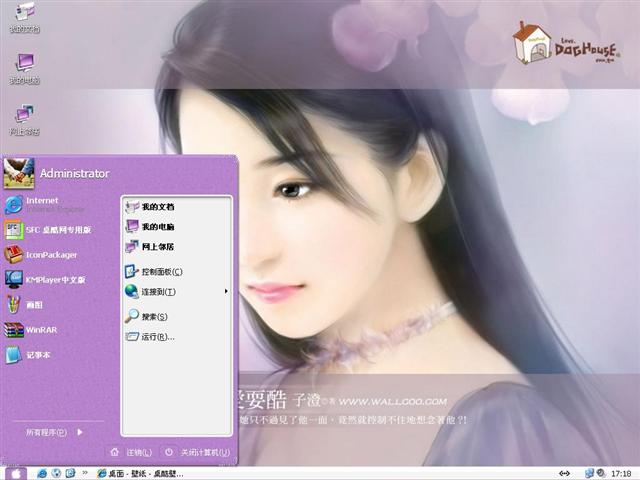Screen dimensions: 640x480
Task: Expand the 连接到(T) submenu arrow
Action: coord(226,291)
